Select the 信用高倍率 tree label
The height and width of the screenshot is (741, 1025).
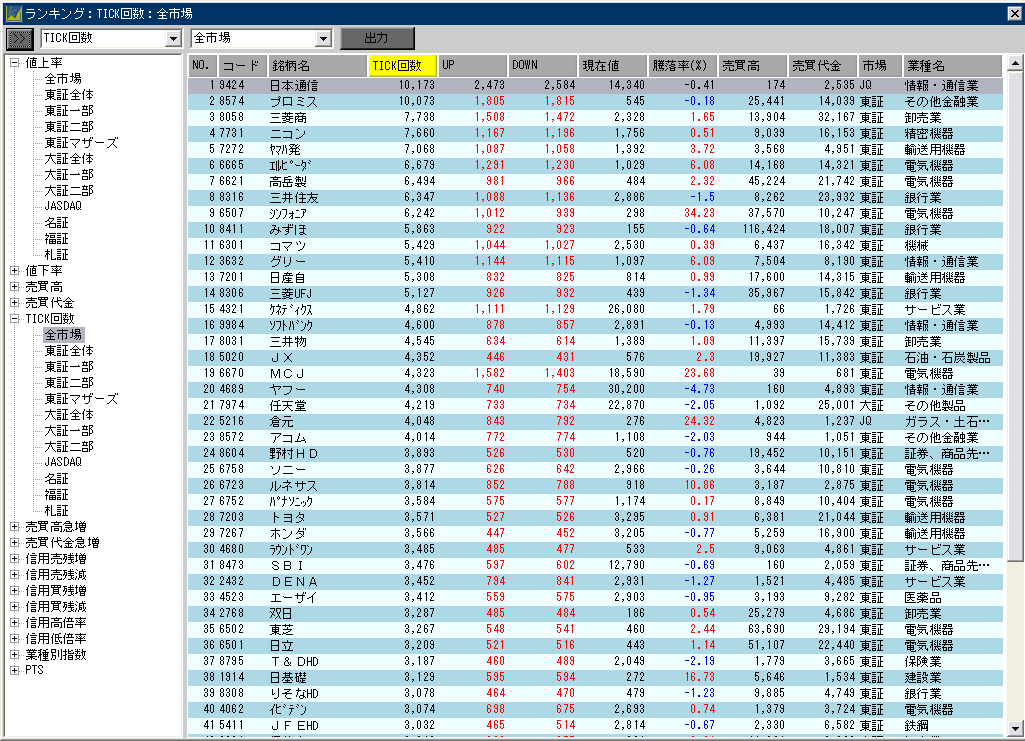tap(56, 623)
